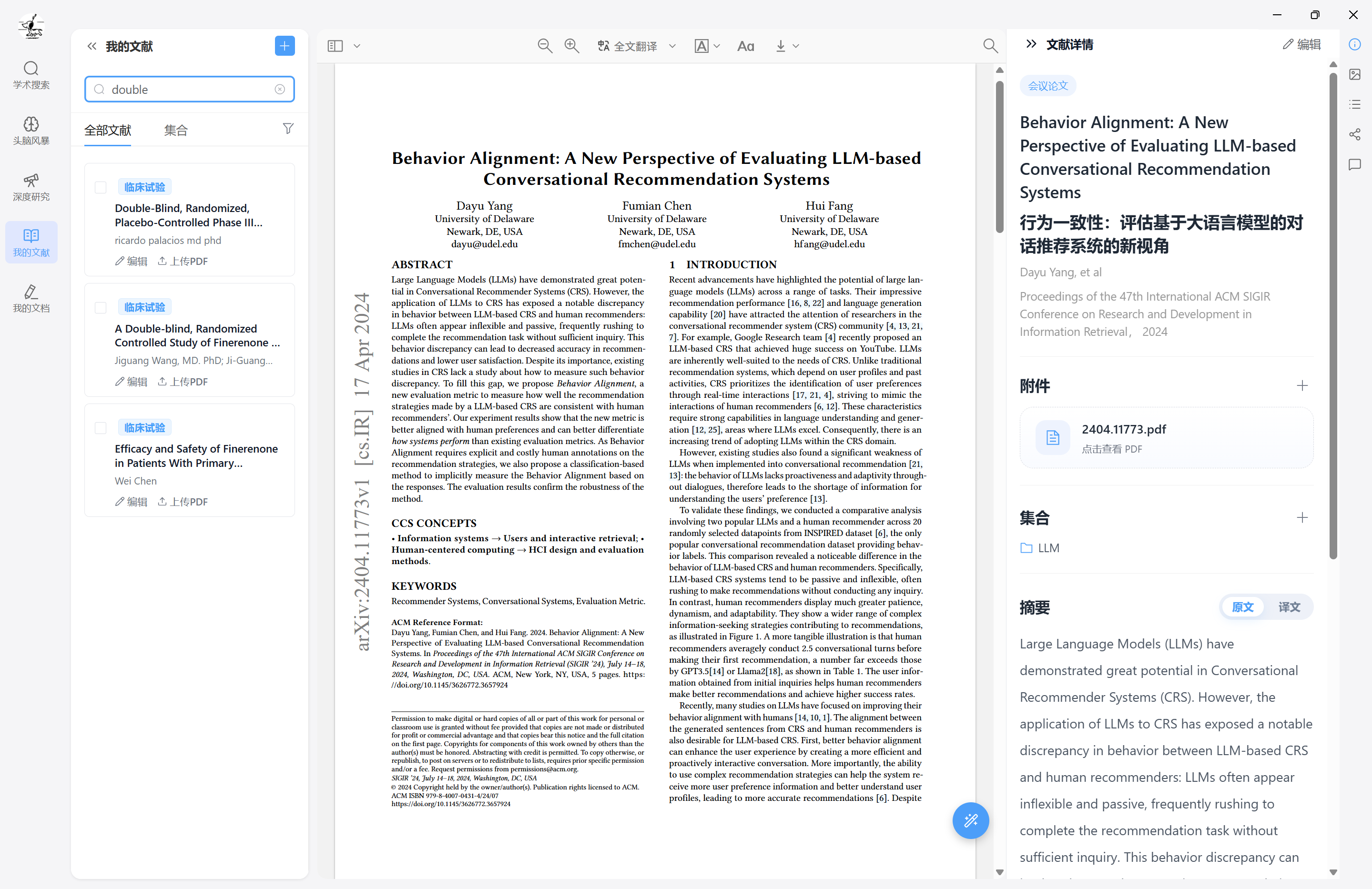Click 编辑 in the 文献详情 header
1372x889 pixels.
click(x=1301, y=44)
